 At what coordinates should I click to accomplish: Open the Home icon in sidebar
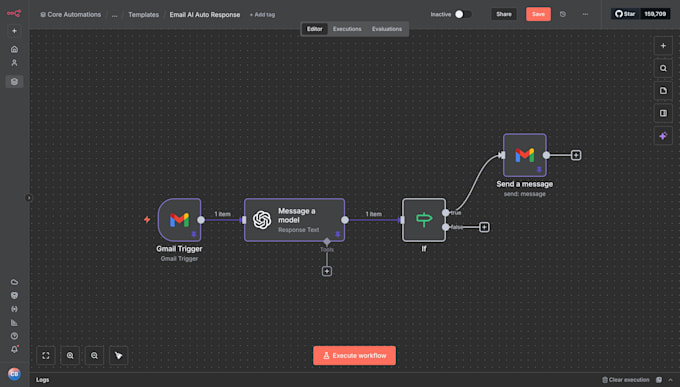click(x=14, y=49)
